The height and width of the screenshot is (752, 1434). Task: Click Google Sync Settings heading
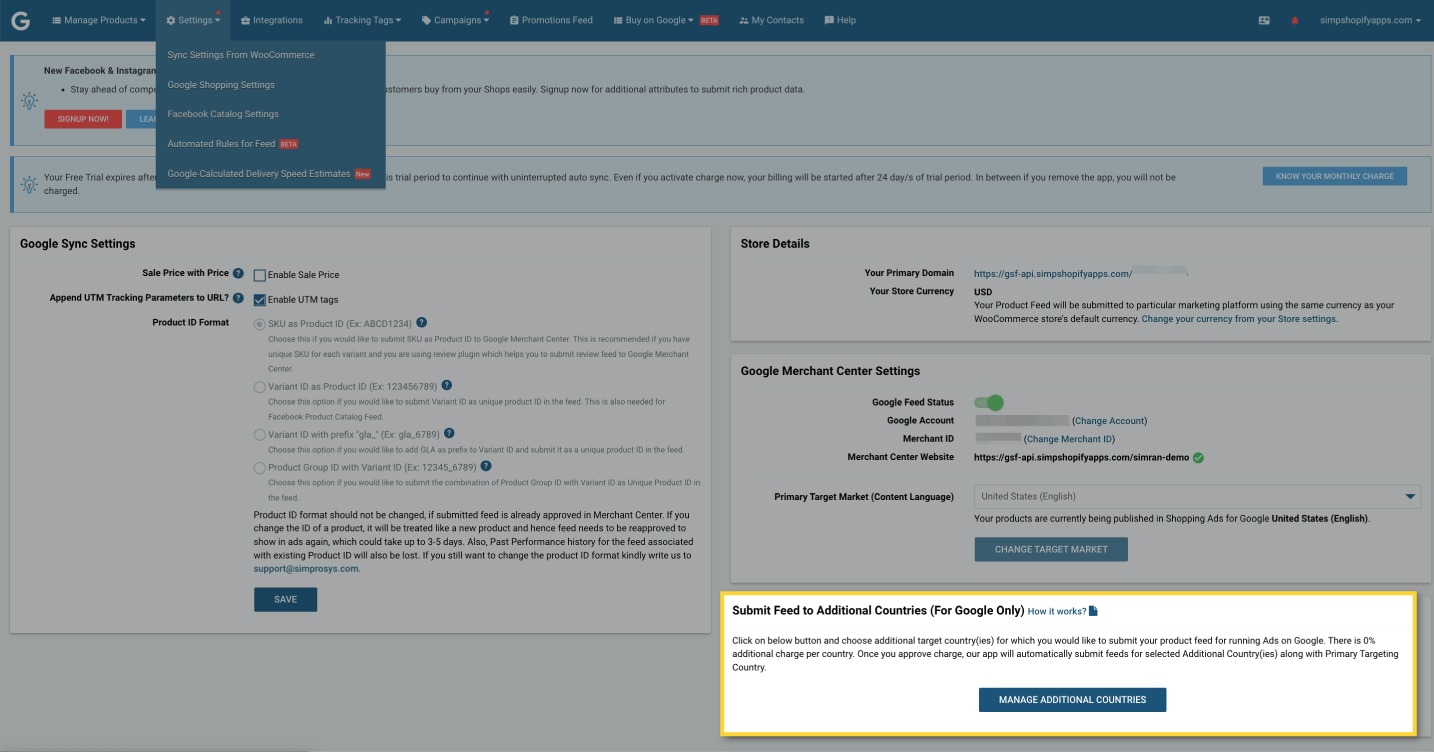coord(78,244)
